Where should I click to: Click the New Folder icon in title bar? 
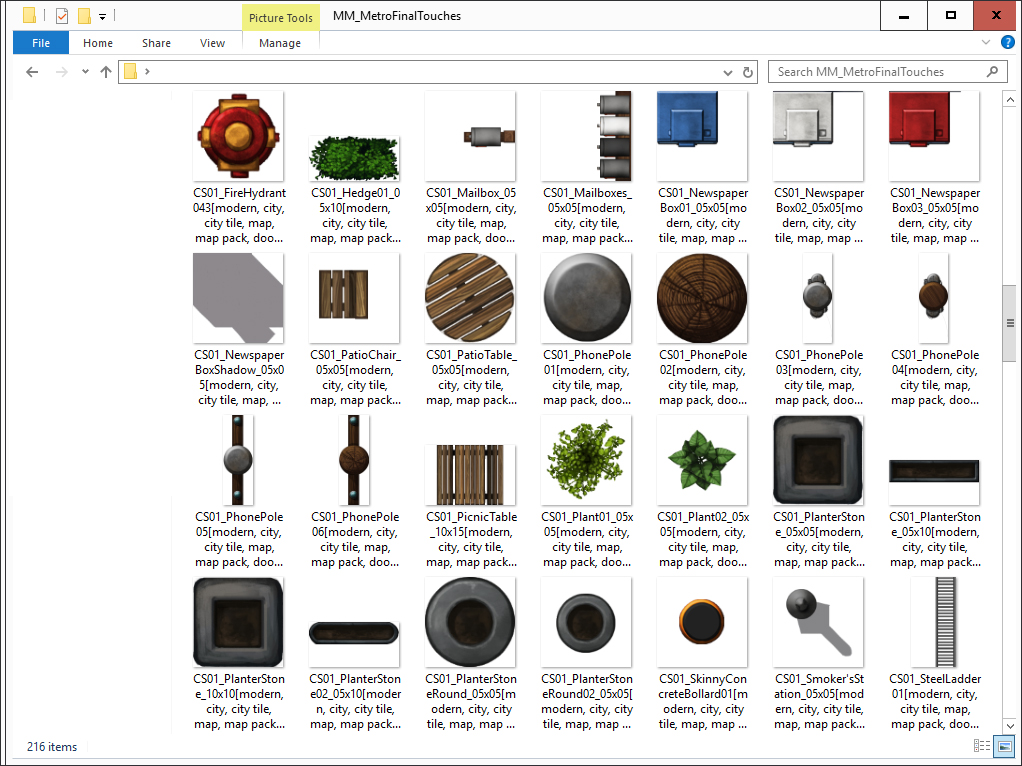84,16
